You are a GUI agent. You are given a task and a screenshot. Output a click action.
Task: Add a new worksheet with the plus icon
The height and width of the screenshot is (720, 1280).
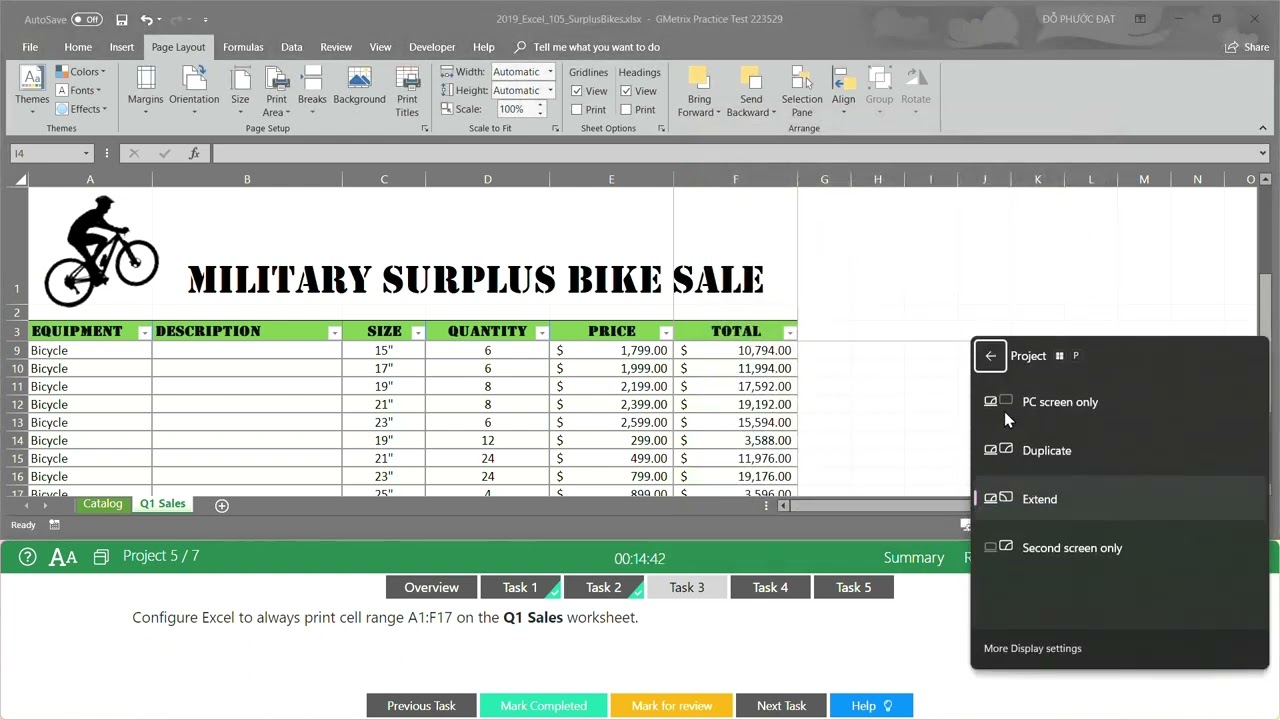point(222,505)
